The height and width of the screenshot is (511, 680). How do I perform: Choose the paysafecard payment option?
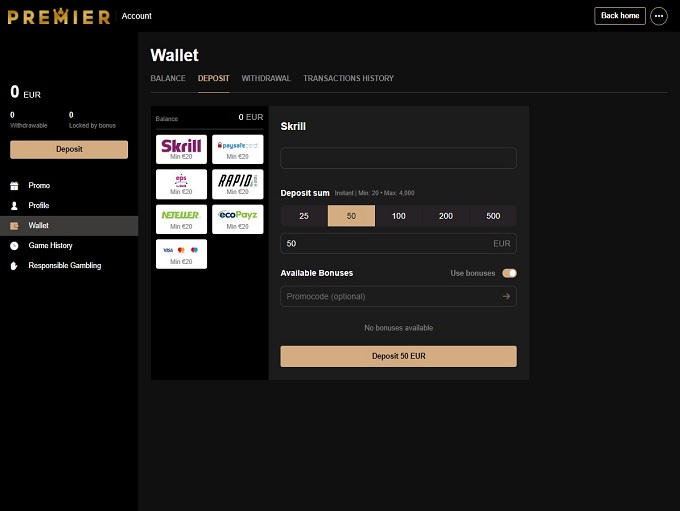(237, 149)
